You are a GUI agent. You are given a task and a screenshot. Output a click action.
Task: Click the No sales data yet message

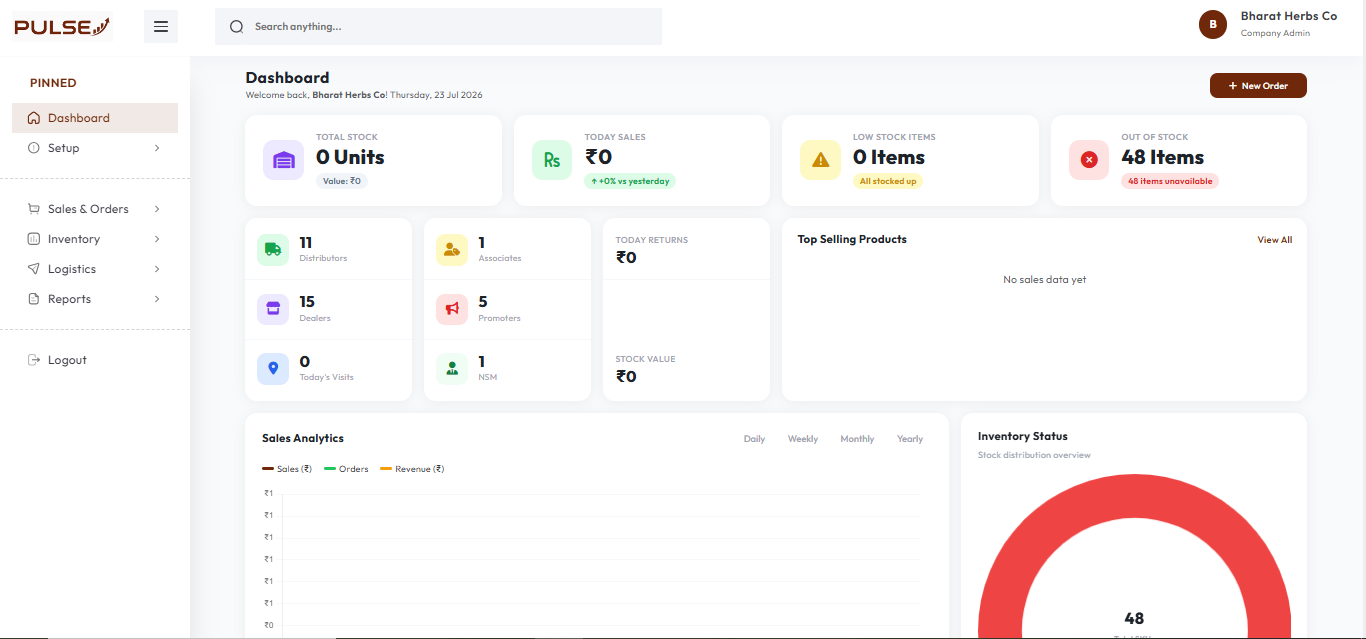[x=1044, y=280]
